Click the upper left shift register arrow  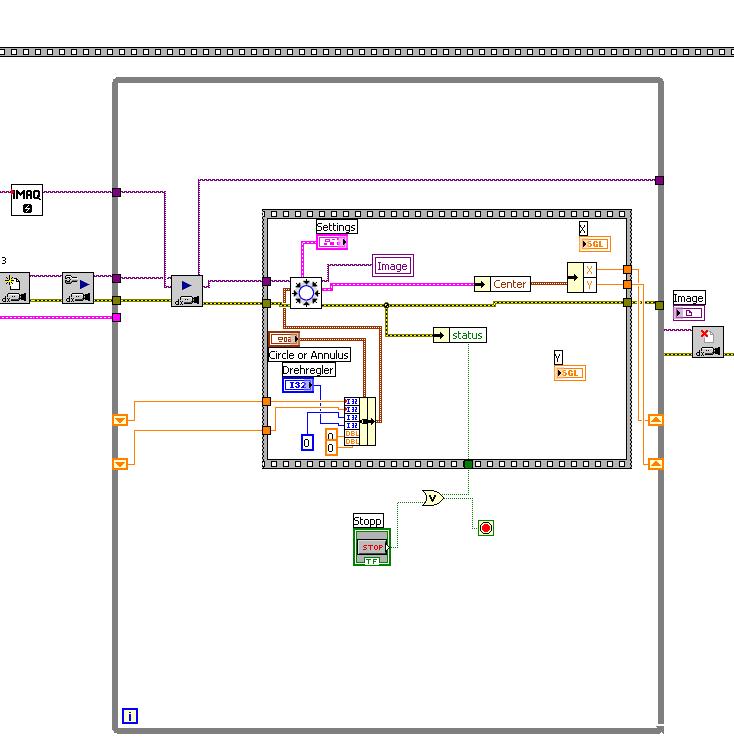click(120, 420)
